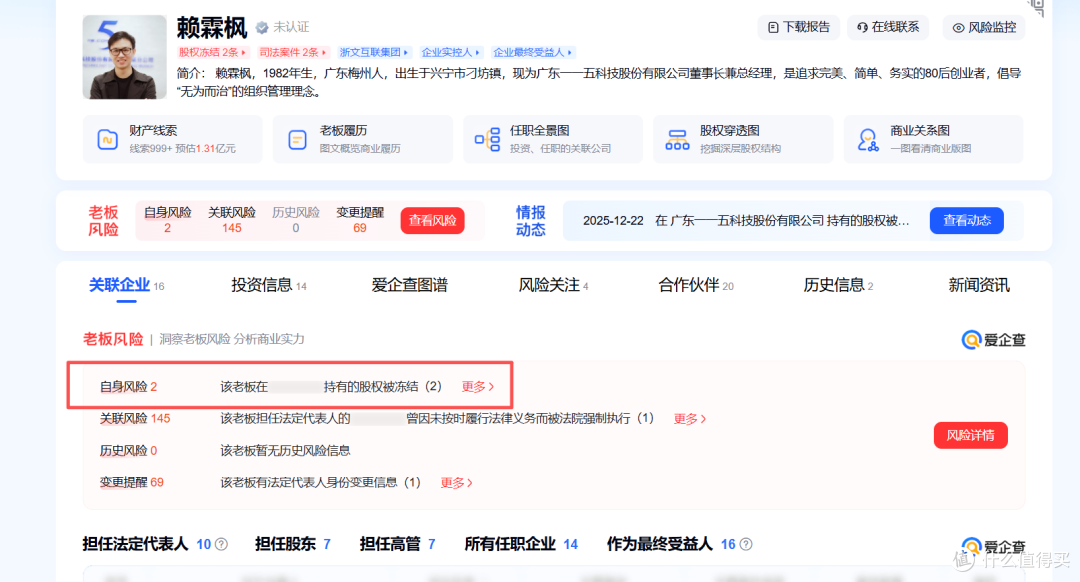Open the 新闻资讯 tab

coord(979,285)
